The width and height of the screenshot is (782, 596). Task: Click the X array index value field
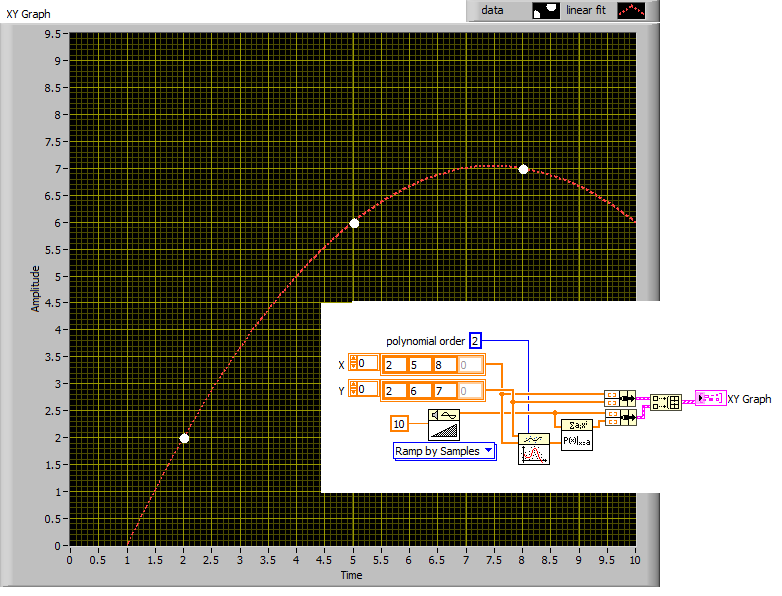tap(368, 363)
